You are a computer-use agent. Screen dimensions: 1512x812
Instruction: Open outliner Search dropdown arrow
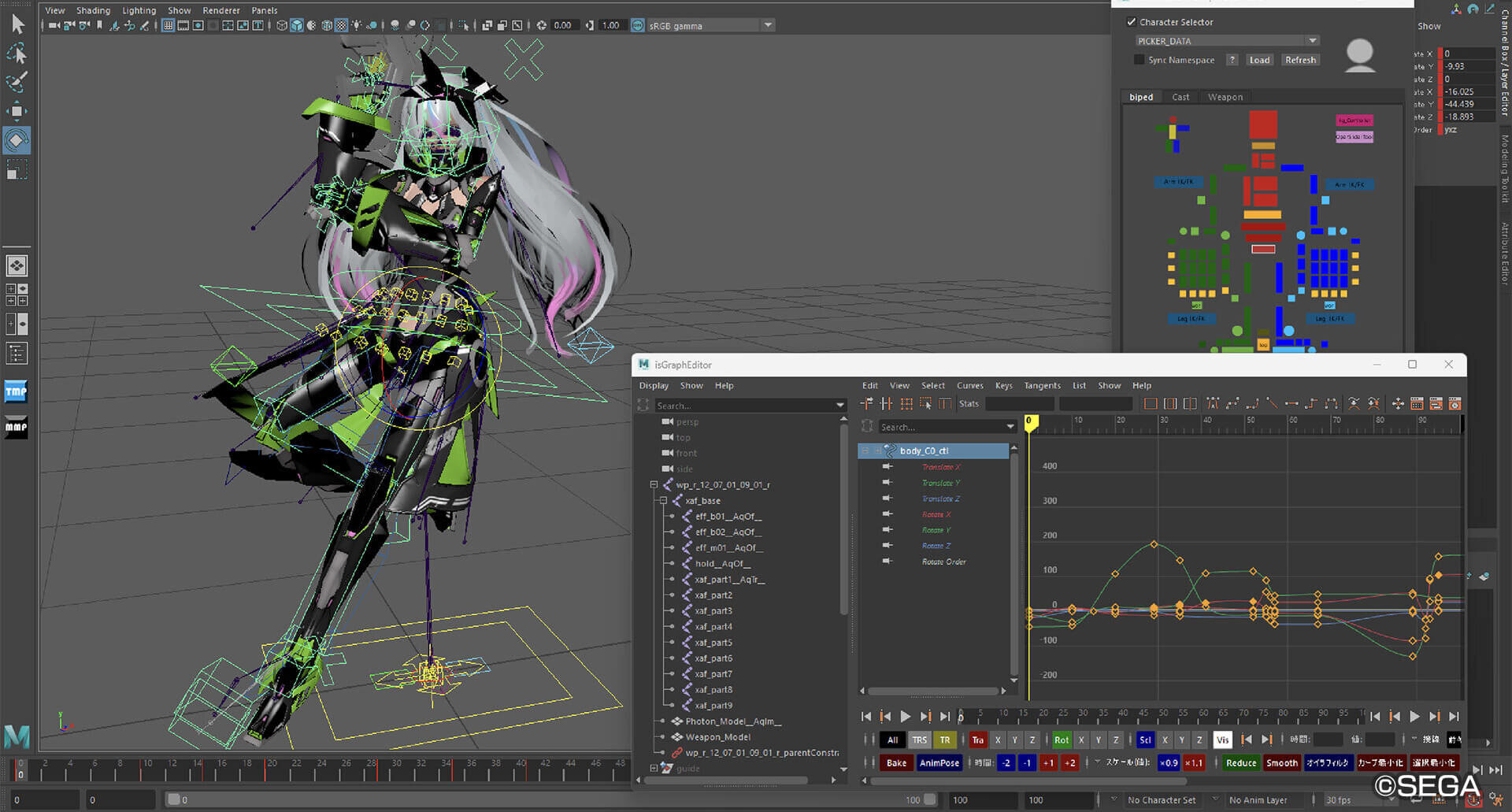(x=839, y=406)
